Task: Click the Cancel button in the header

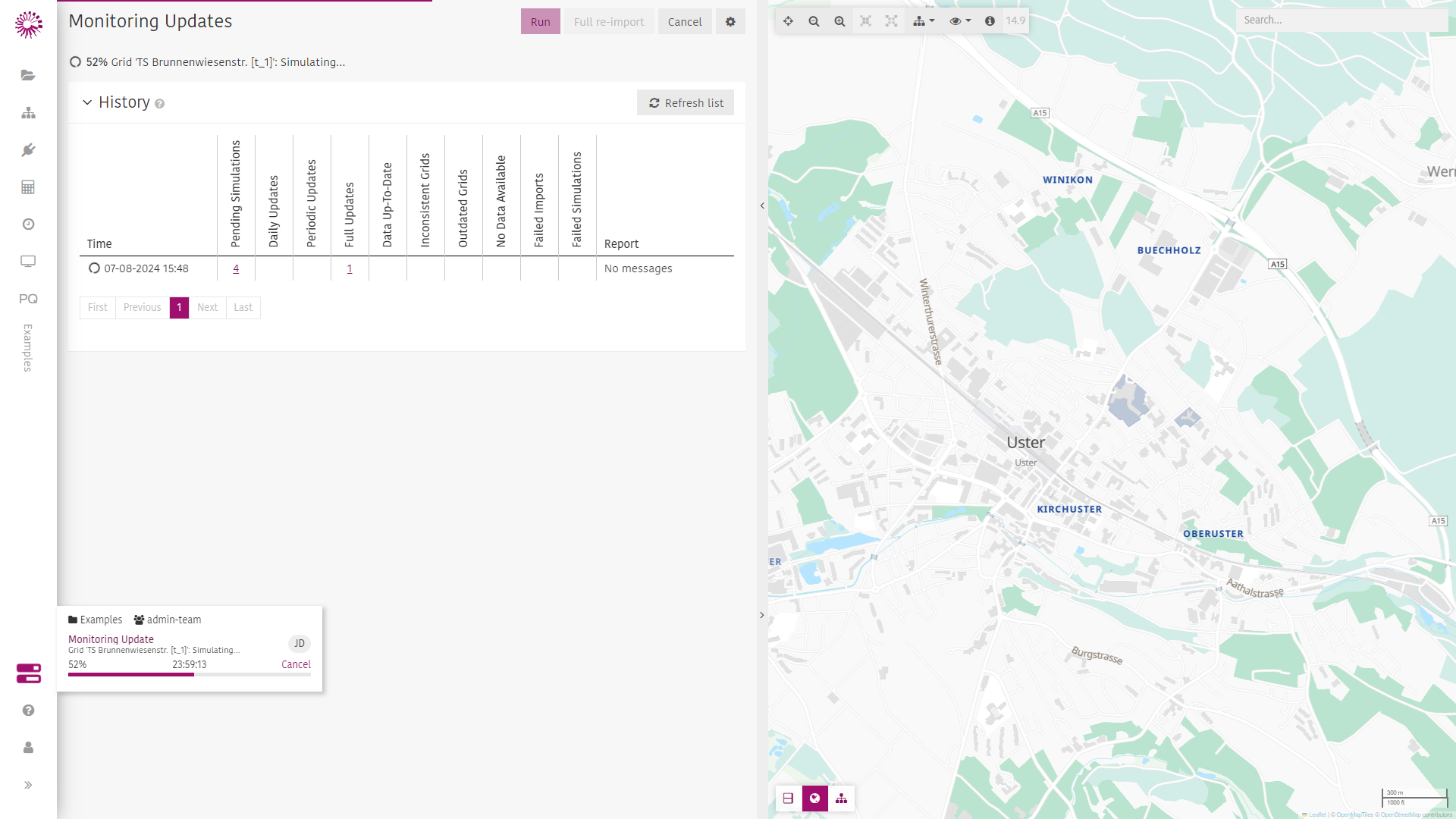Action: [x=685, y=22]
